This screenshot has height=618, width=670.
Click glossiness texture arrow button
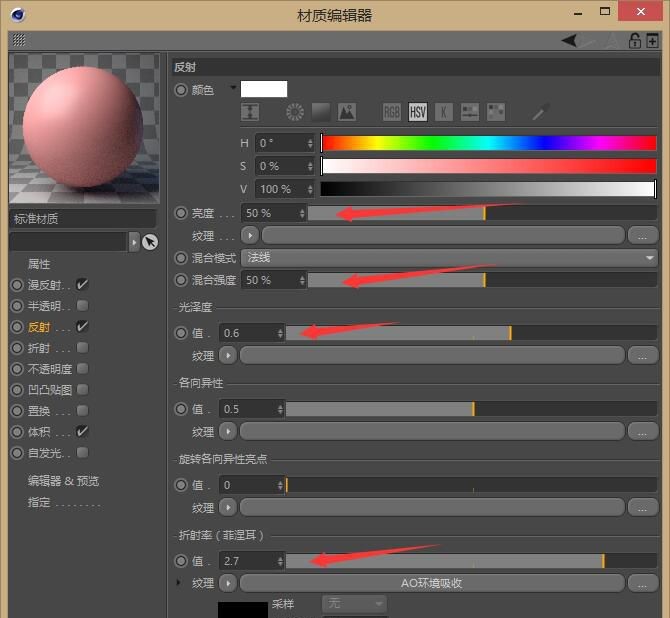point(228,356)
